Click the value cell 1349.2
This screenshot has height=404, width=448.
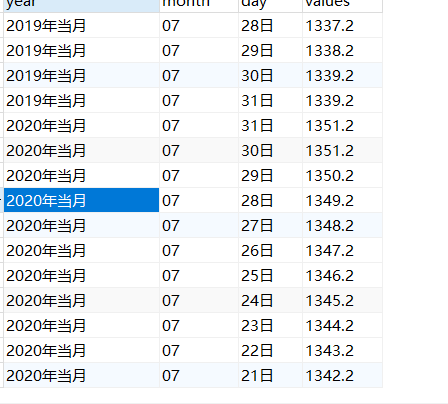[x=342, y=200]
